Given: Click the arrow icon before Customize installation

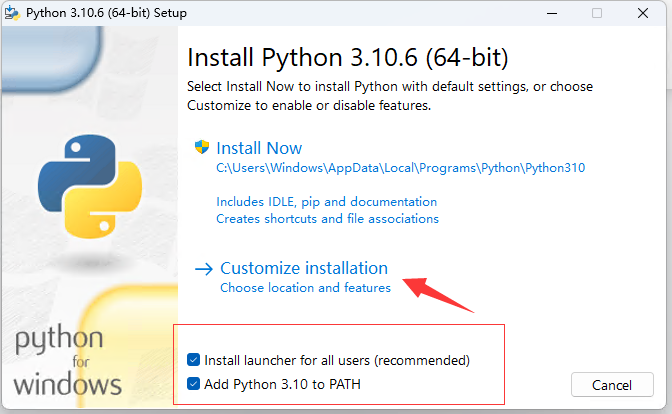Looking at the screenshot, I should pyautogui.click(x=204, y=268).
